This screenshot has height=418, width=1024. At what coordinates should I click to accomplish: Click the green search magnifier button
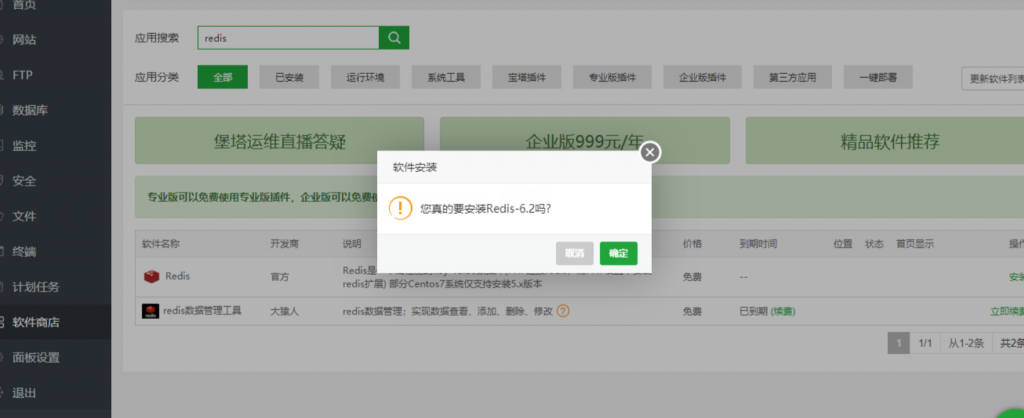pos(394,38)
